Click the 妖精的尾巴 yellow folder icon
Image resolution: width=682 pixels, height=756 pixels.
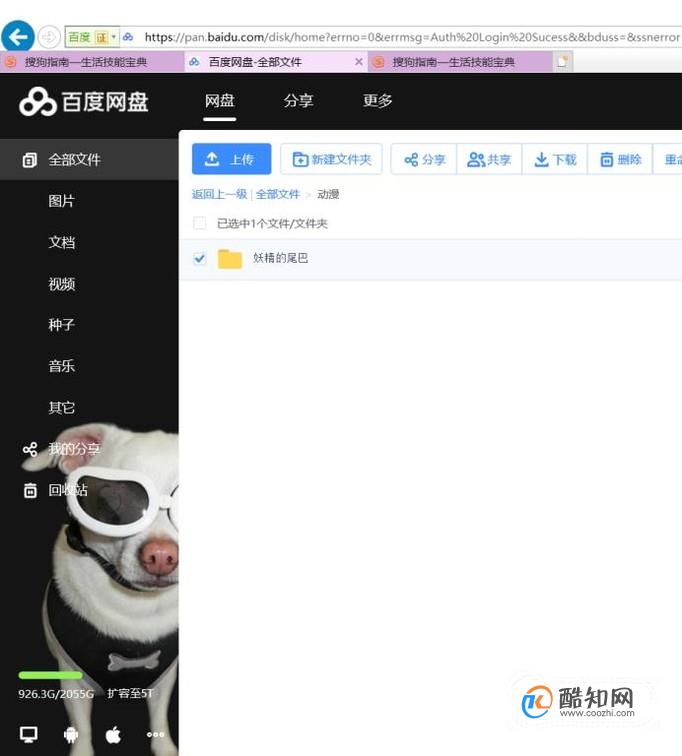(230, 259)
